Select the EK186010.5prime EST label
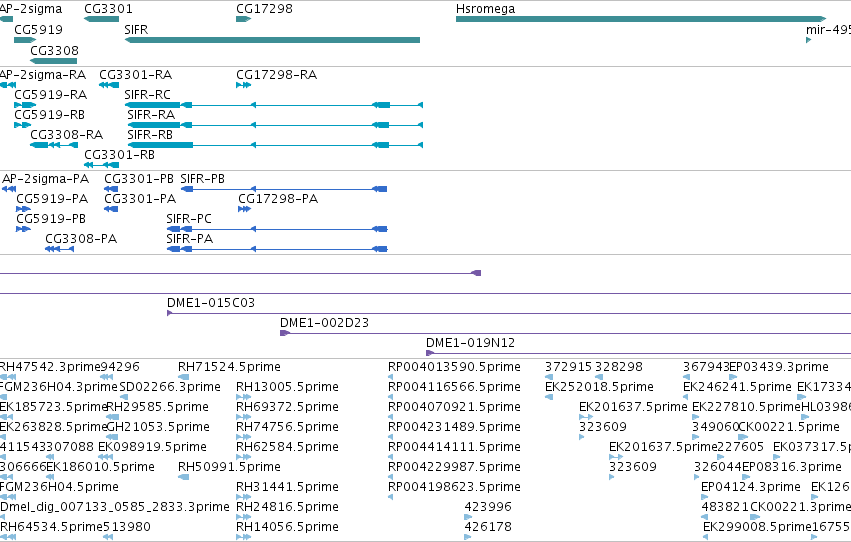Viewport: 851px width, 542px height. point(100,467)
